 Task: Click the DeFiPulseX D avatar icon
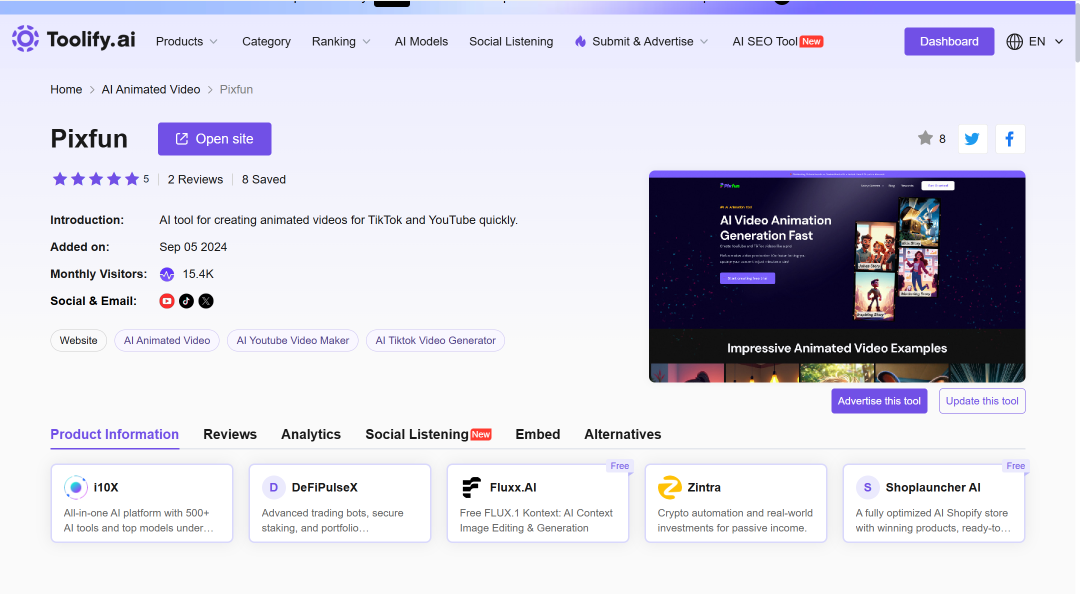coord(273,487)
